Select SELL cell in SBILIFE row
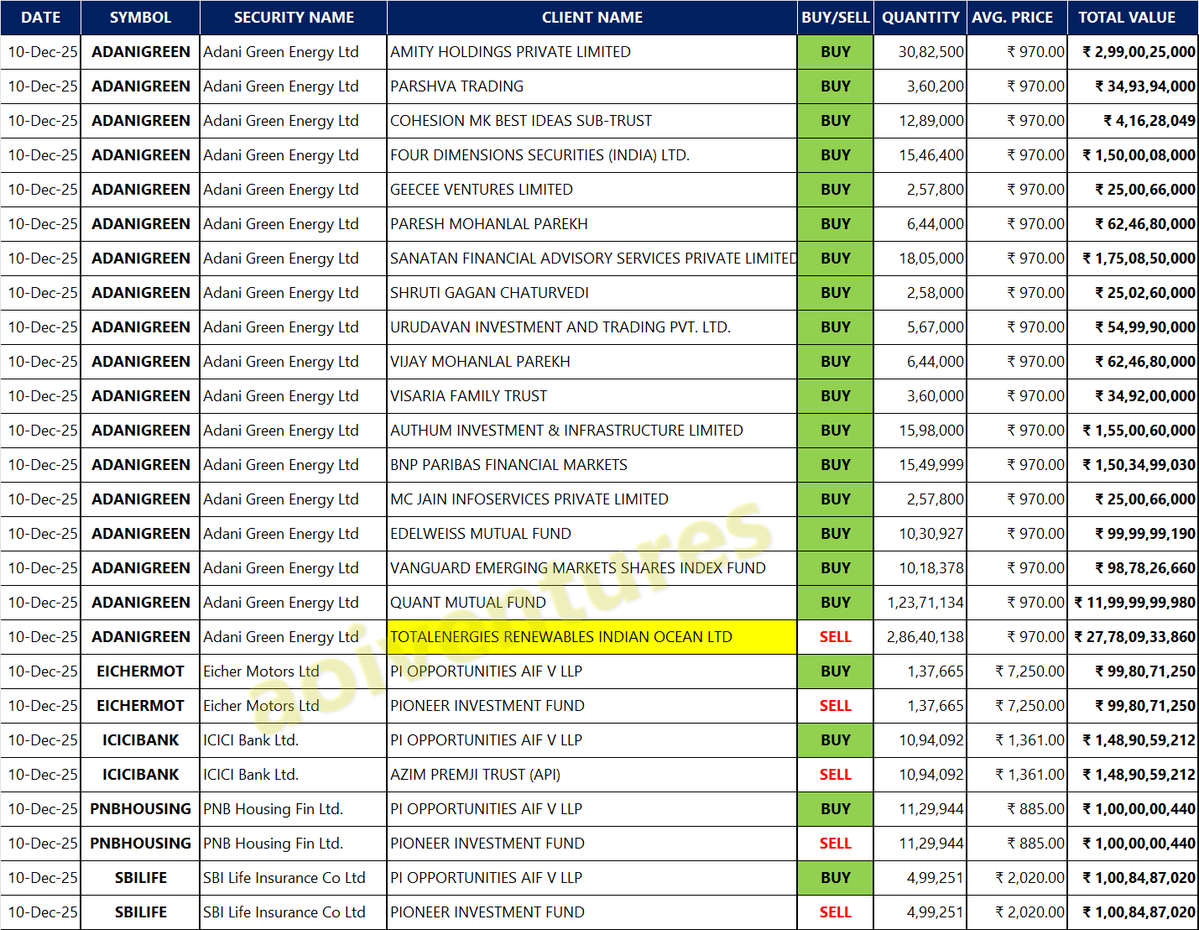This screenshot has width=1199, height=930. (x=835, y=912)
